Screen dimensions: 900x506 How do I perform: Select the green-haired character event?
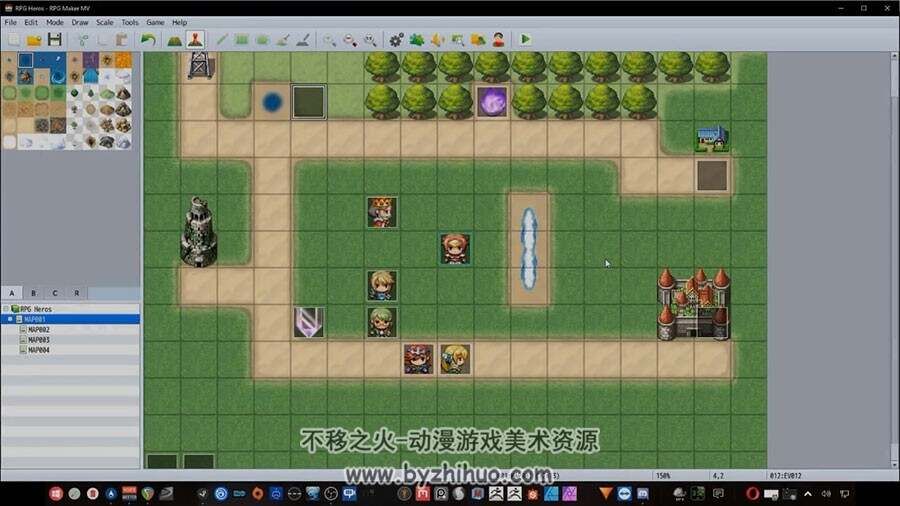pos(382,322)
